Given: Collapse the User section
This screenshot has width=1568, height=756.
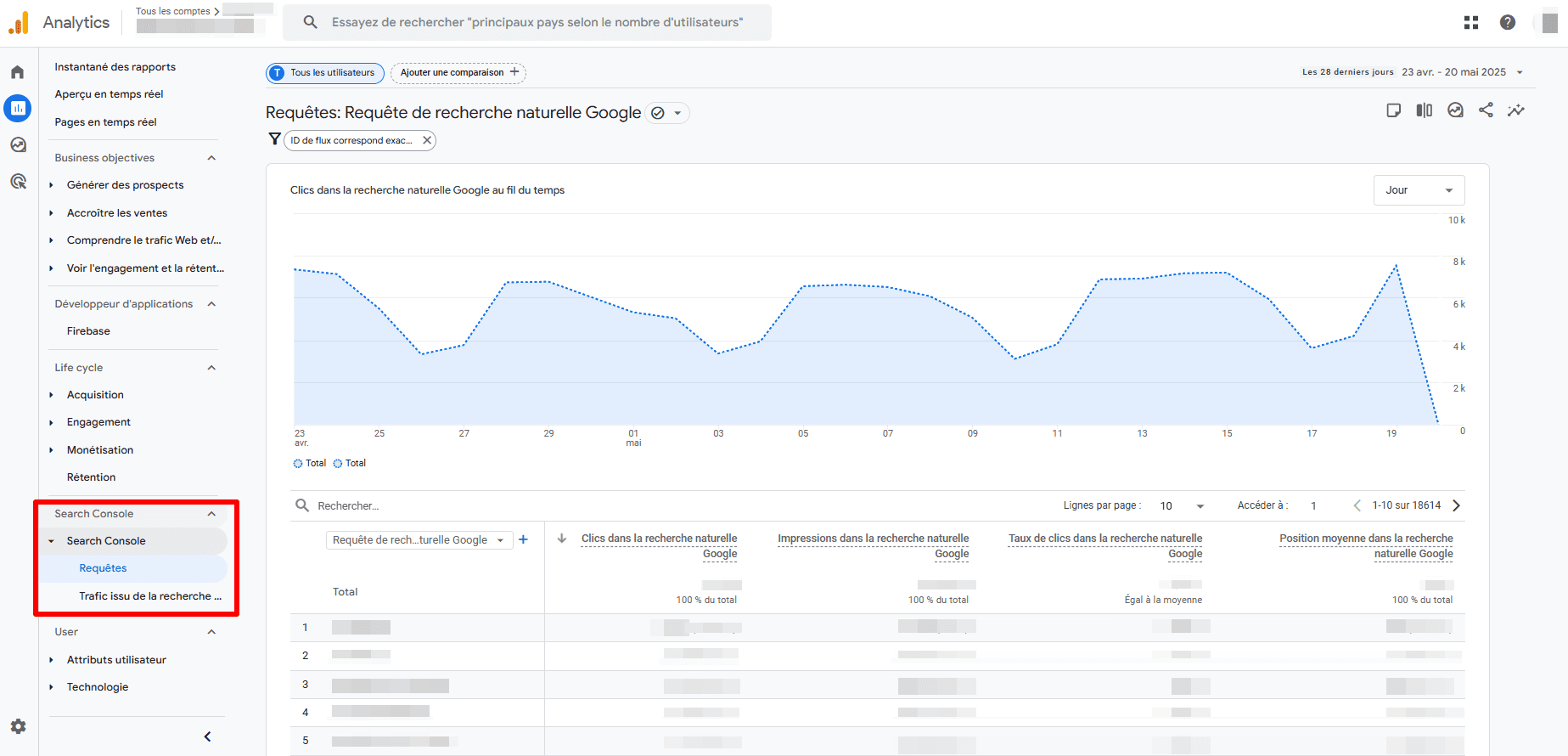Looking at the screenshot, I should click(x=211, y=632).
